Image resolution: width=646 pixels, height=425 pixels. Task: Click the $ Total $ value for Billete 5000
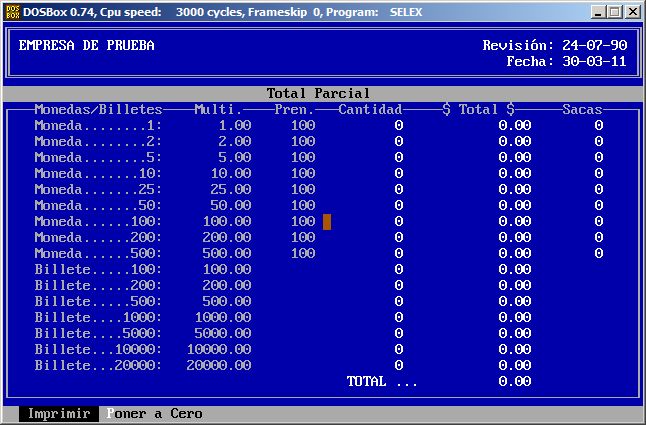pyautogui.click(x=514, y=334)
